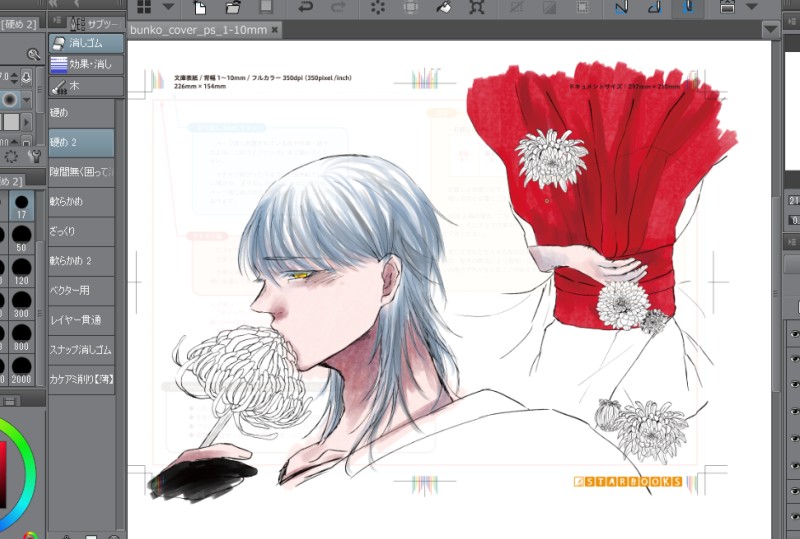Select brush size preset 50

(21, 238)
